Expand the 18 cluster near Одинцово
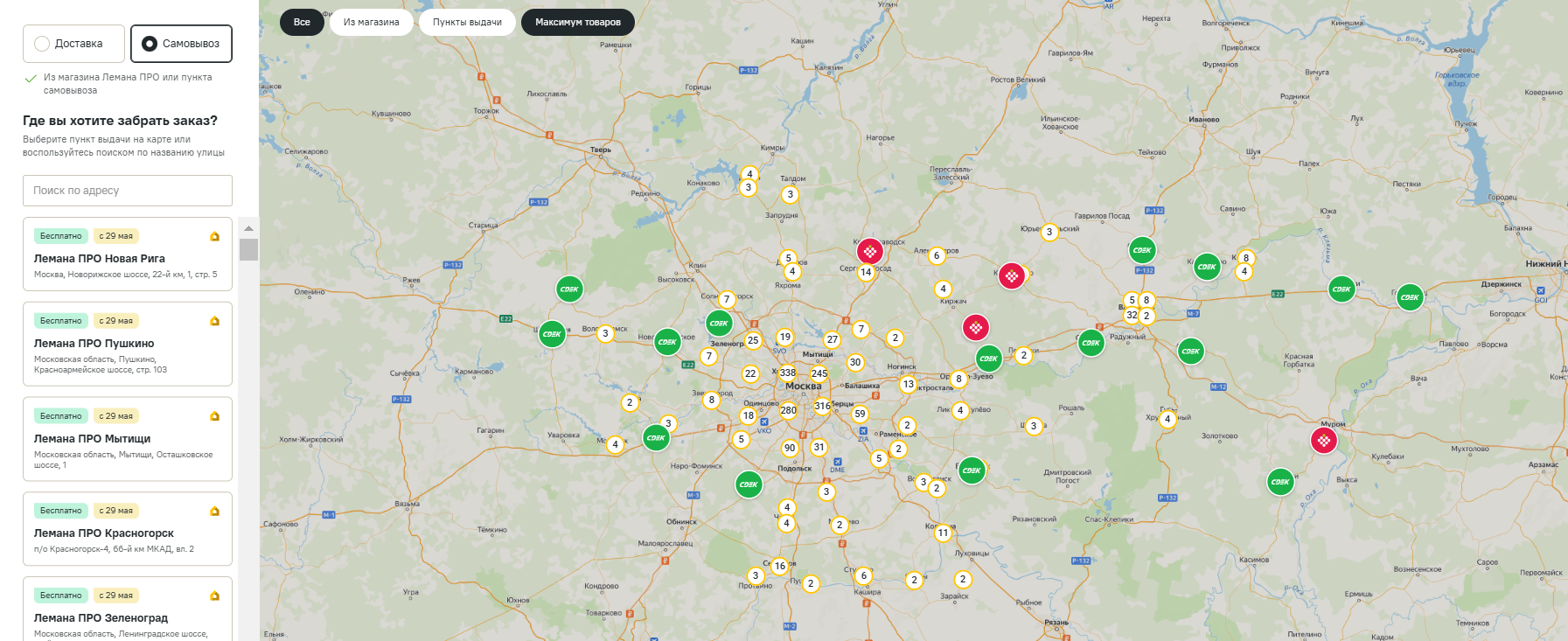This screenshot has width=1568, height=641. [x=748, y=416]
